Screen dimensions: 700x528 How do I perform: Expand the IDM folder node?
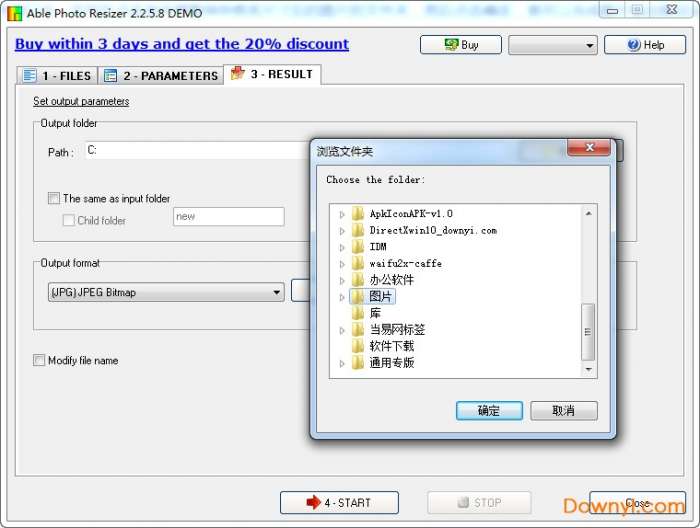[x=342, y=247]
